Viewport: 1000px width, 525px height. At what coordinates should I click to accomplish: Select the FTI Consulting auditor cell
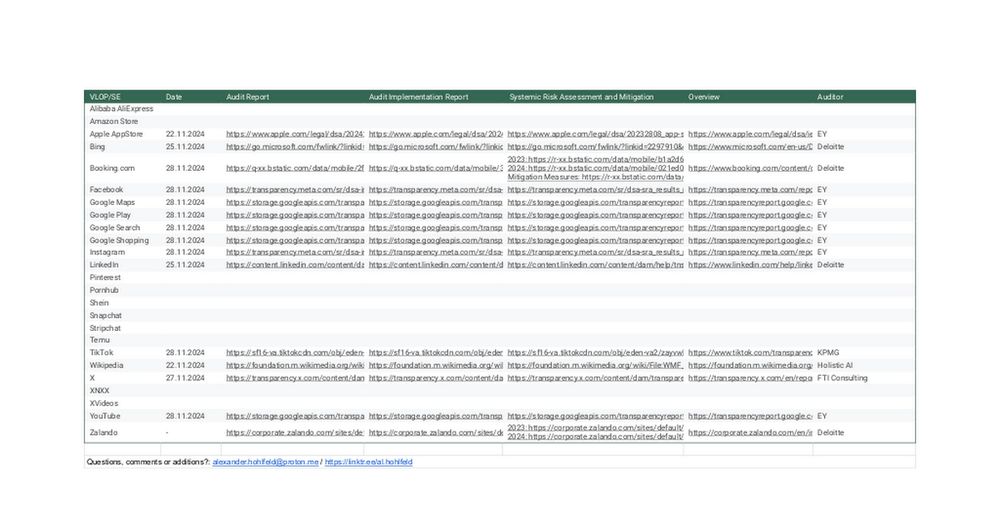click(x=842, y=378)
